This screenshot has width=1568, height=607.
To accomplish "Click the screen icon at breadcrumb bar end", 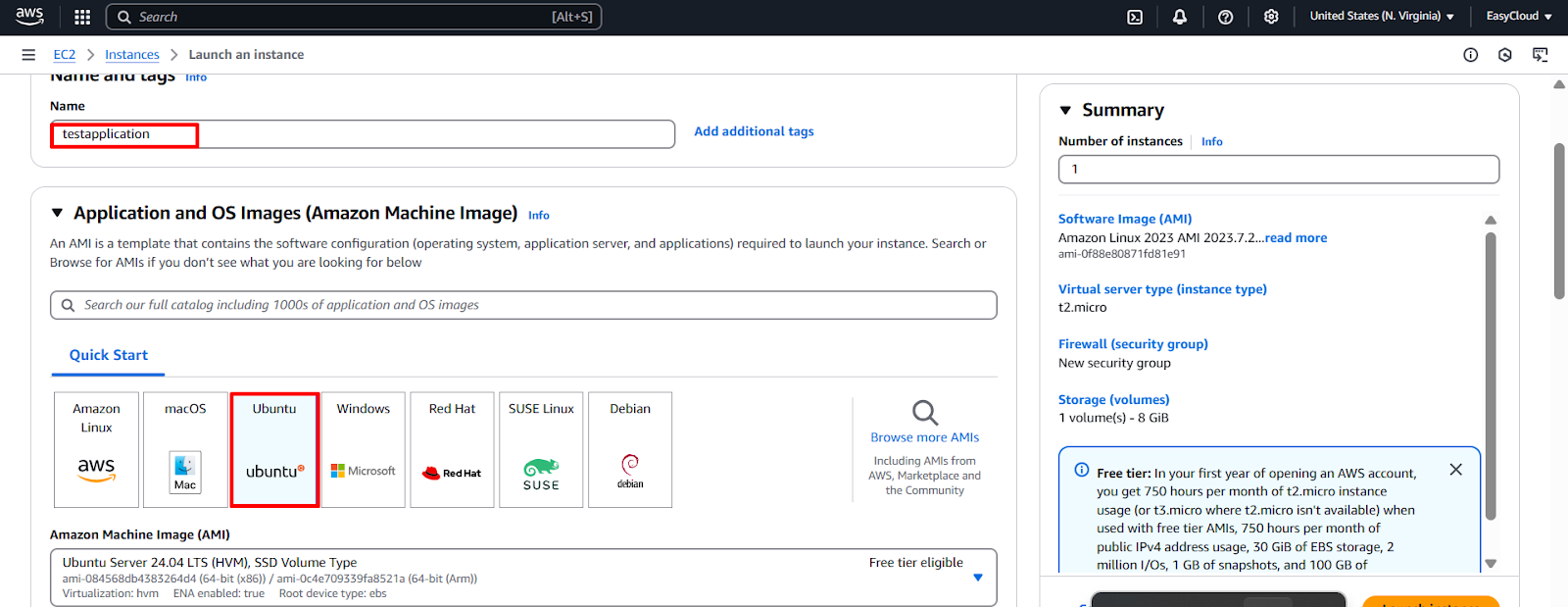I will click(1541, 55).
